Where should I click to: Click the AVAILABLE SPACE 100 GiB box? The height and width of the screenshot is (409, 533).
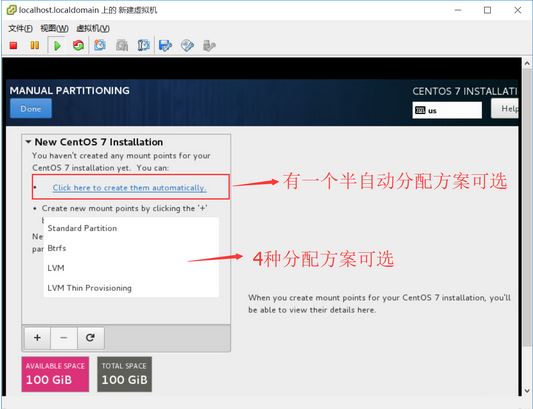click(x=55, y=374)
